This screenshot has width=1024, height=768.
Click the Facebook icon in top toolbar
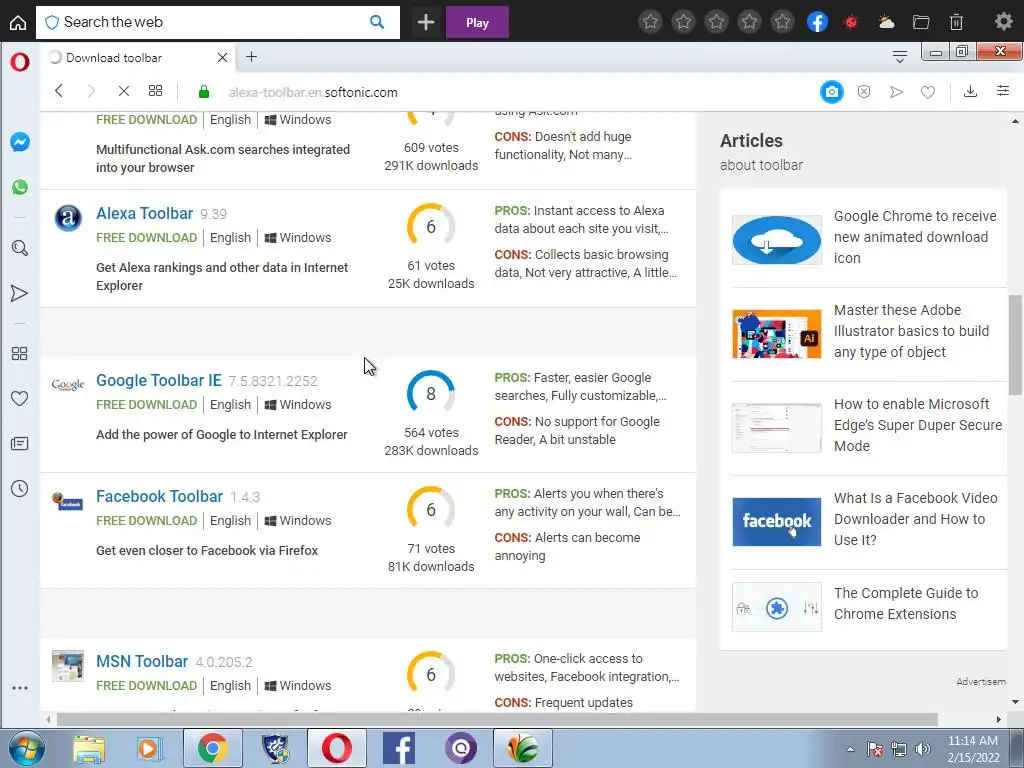click(817, 22)
